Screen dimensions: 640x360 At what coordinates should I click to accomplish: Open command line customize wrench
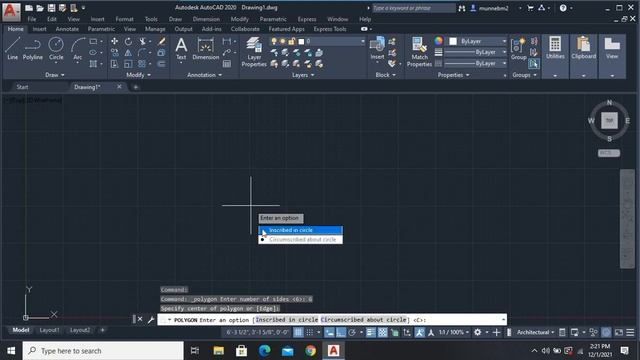151,320
